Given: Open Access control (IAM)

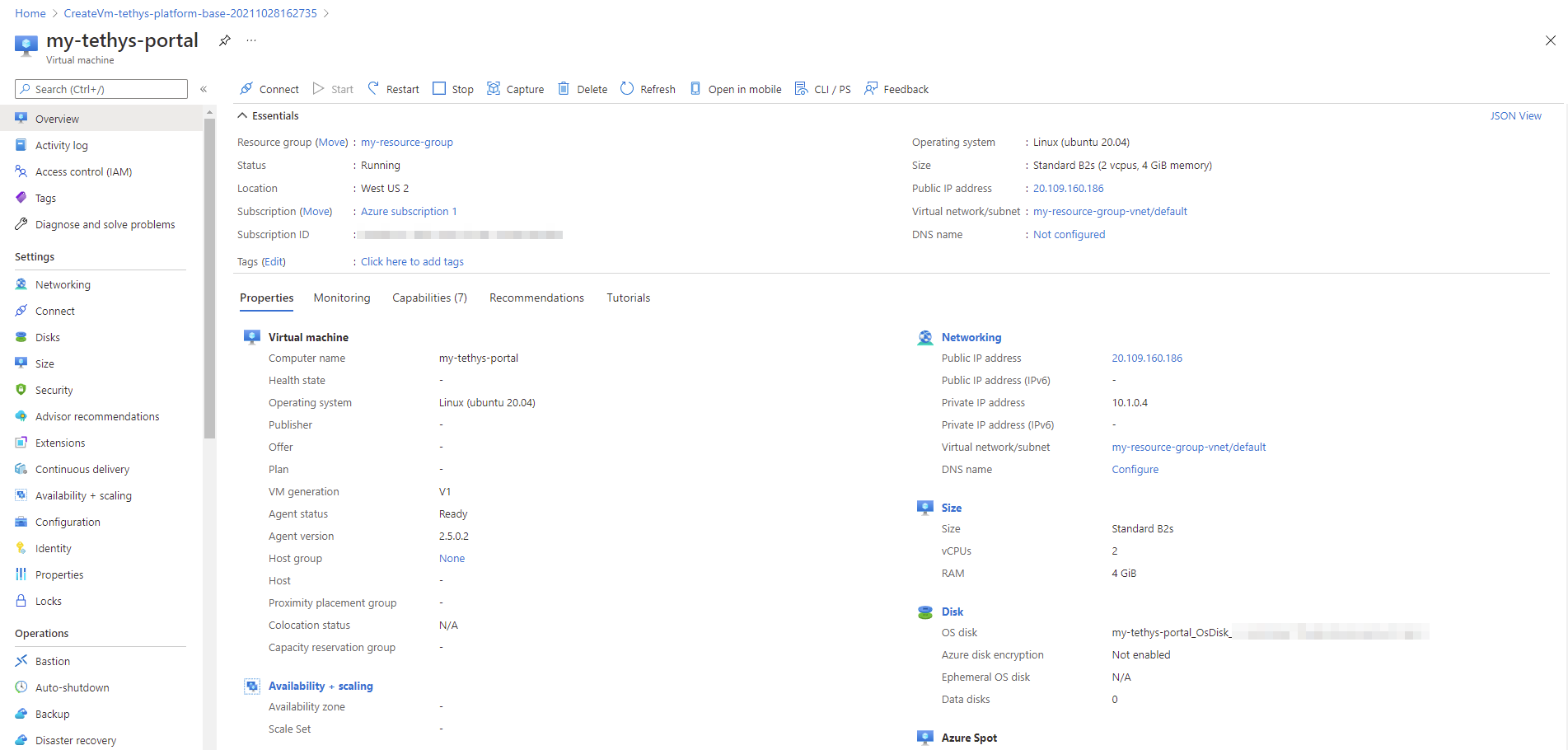Looking at the screenshot, I should pyautogui.click(x=84, y=171).
